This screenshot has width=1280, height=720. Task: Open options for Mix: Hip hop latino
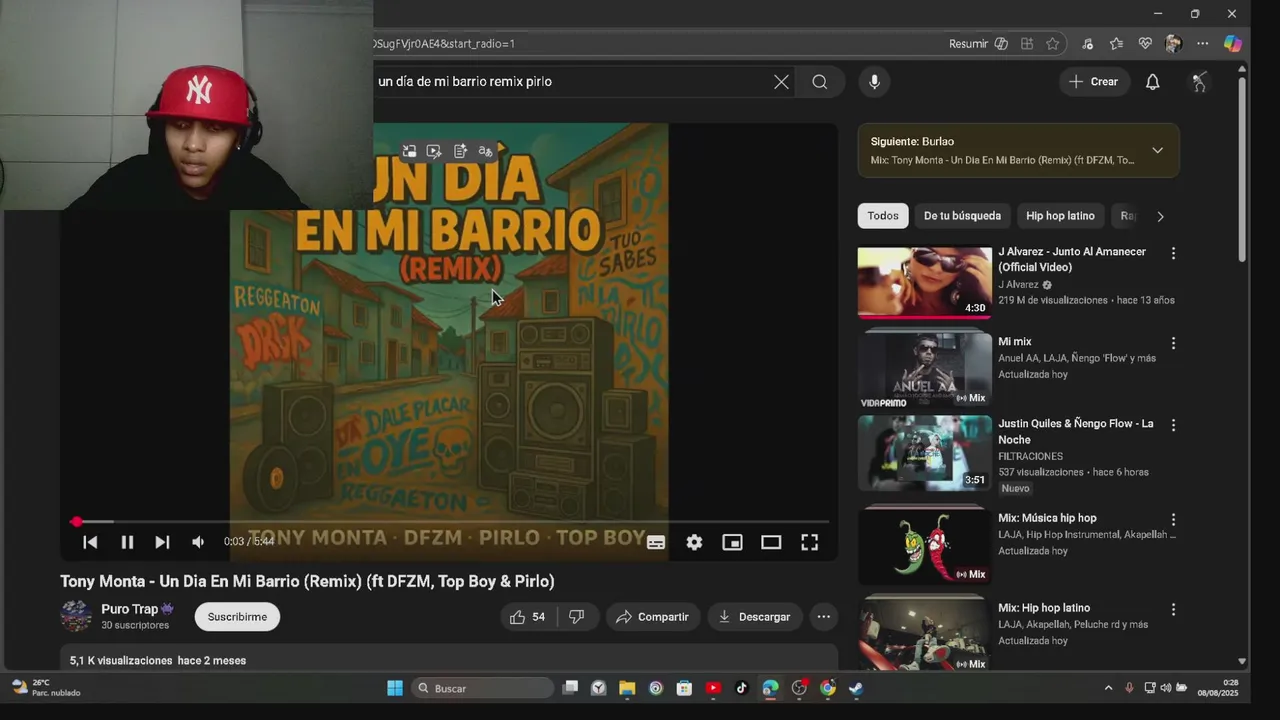pos(1173,609)
